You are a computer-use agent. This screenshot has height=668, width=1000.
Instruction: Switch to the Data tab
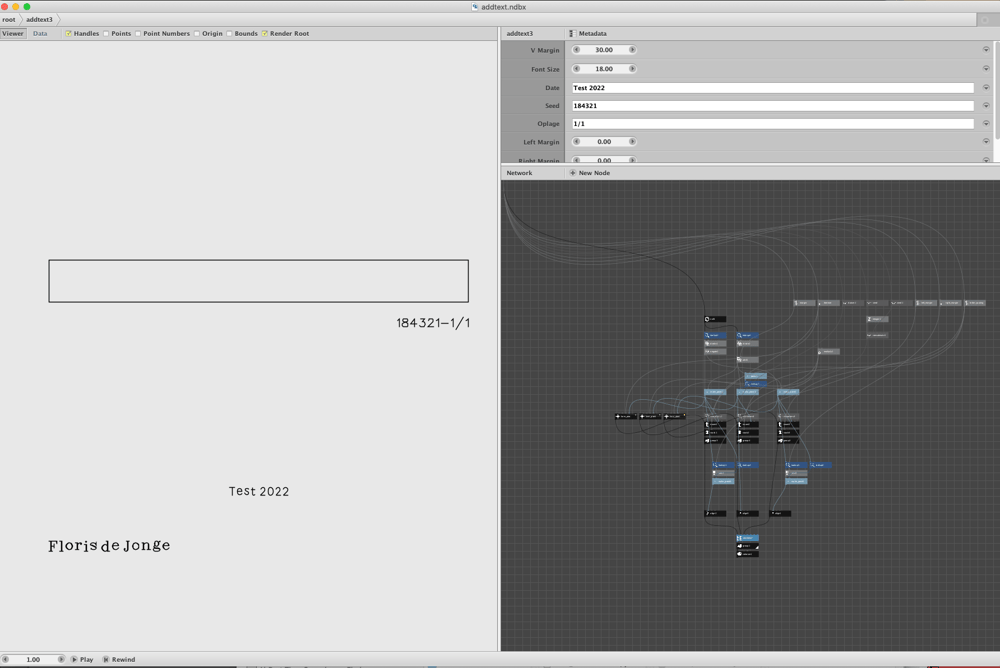click(x=40, y=33)
